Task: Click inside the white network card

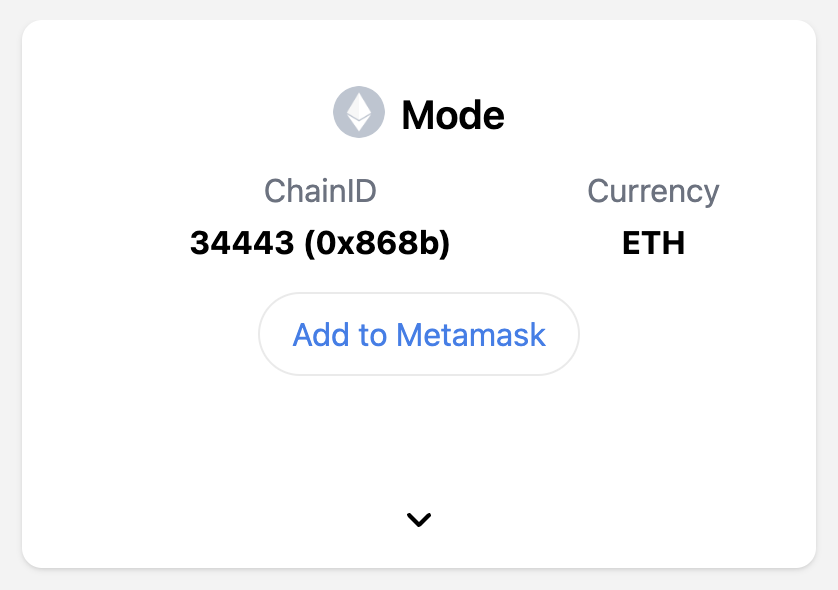Action: coord(418,440)
